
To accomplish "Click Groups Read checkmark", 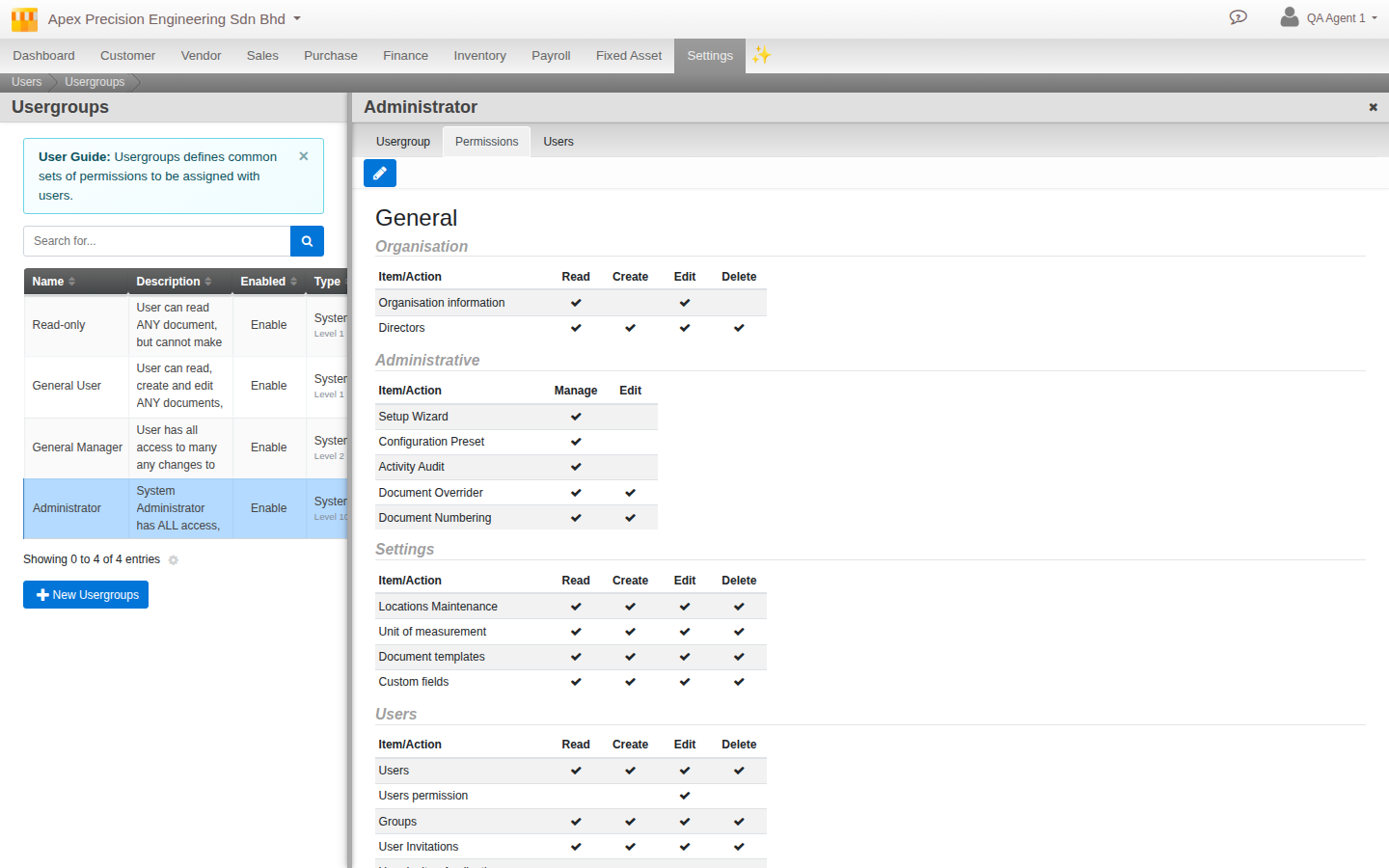I will [576, 822].
